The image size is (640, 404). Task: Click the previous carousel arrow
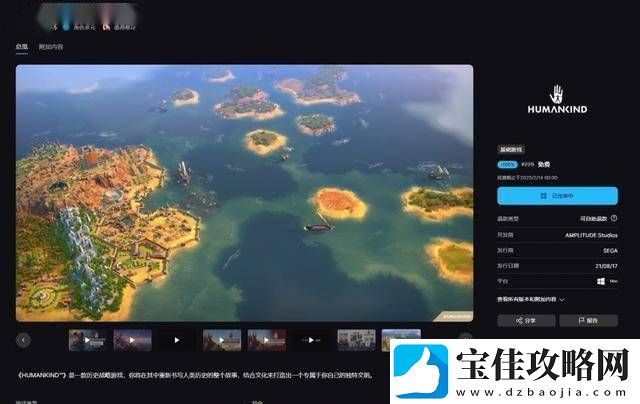(x=23, y=340)
